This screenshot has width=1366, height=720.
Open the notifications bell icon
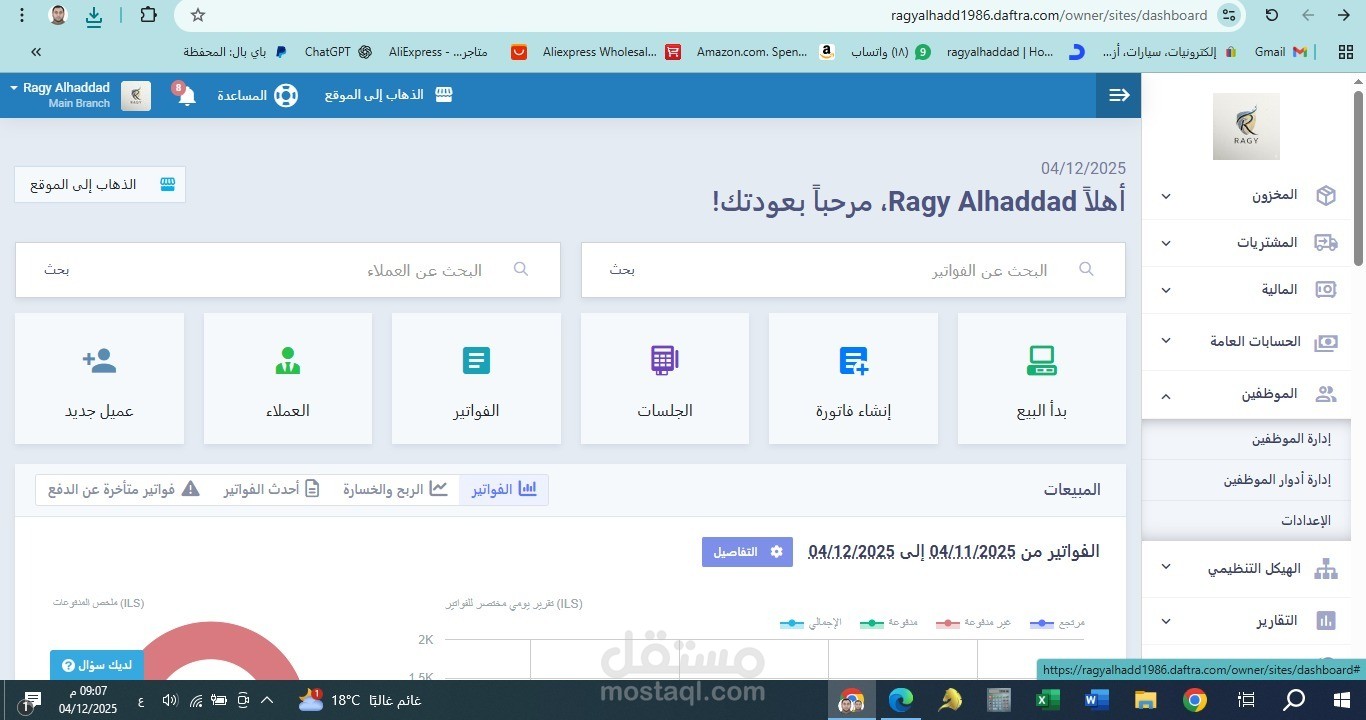point(186,96)
